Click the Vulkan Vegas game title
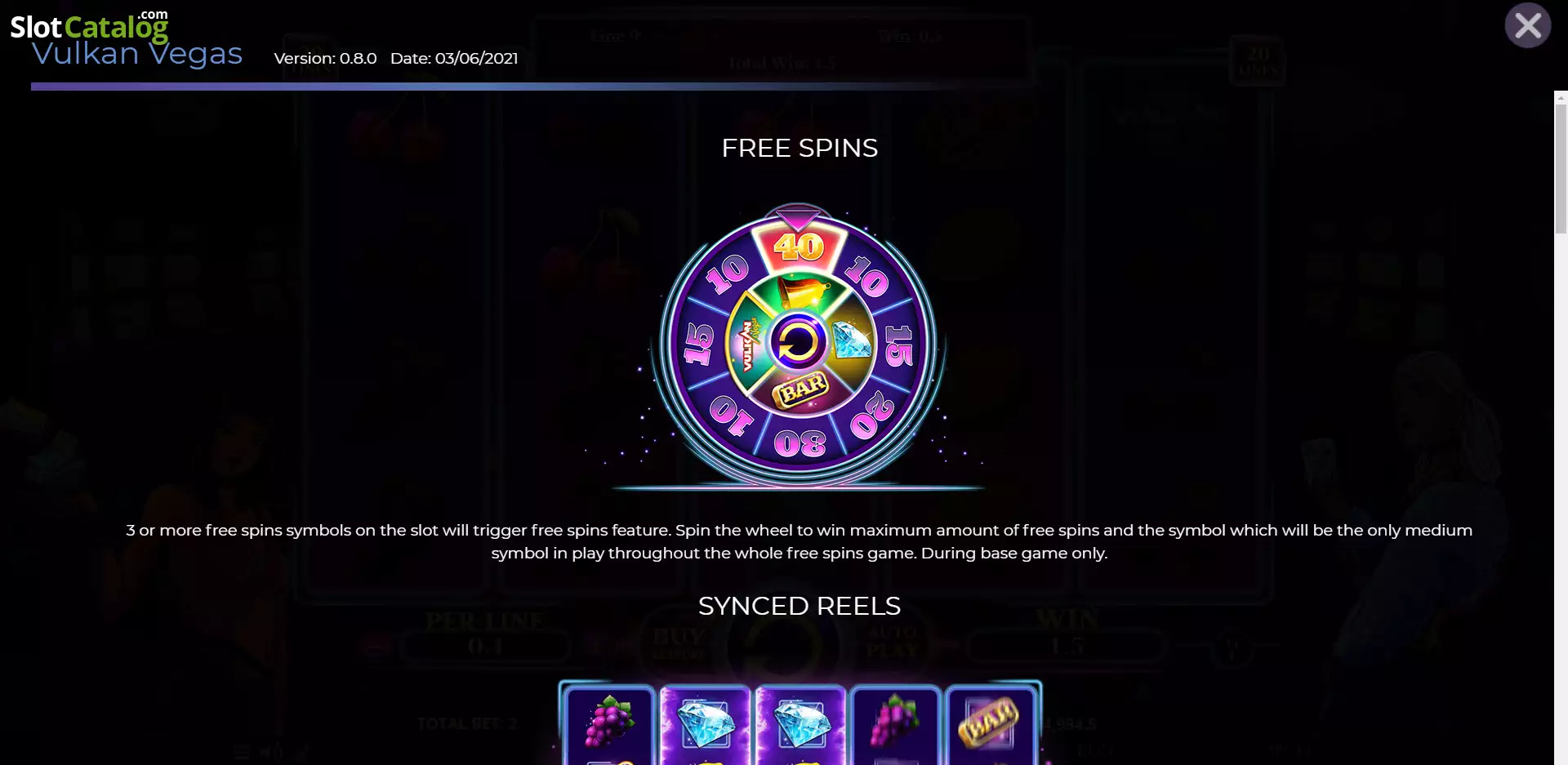Viewport: 1568px width, 765px height. point(137,54)
